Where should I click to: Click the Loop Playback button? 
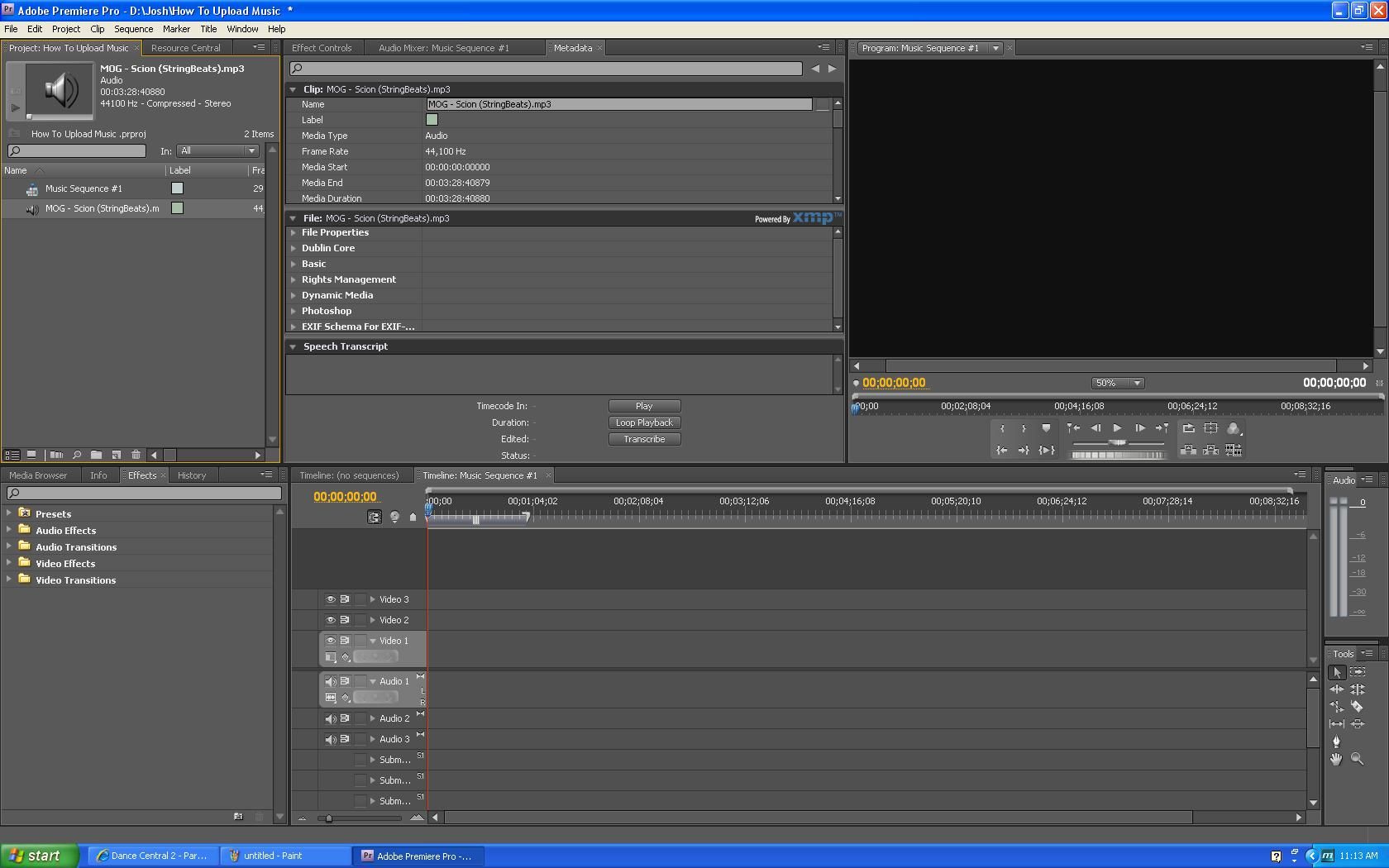pos(644,422)
